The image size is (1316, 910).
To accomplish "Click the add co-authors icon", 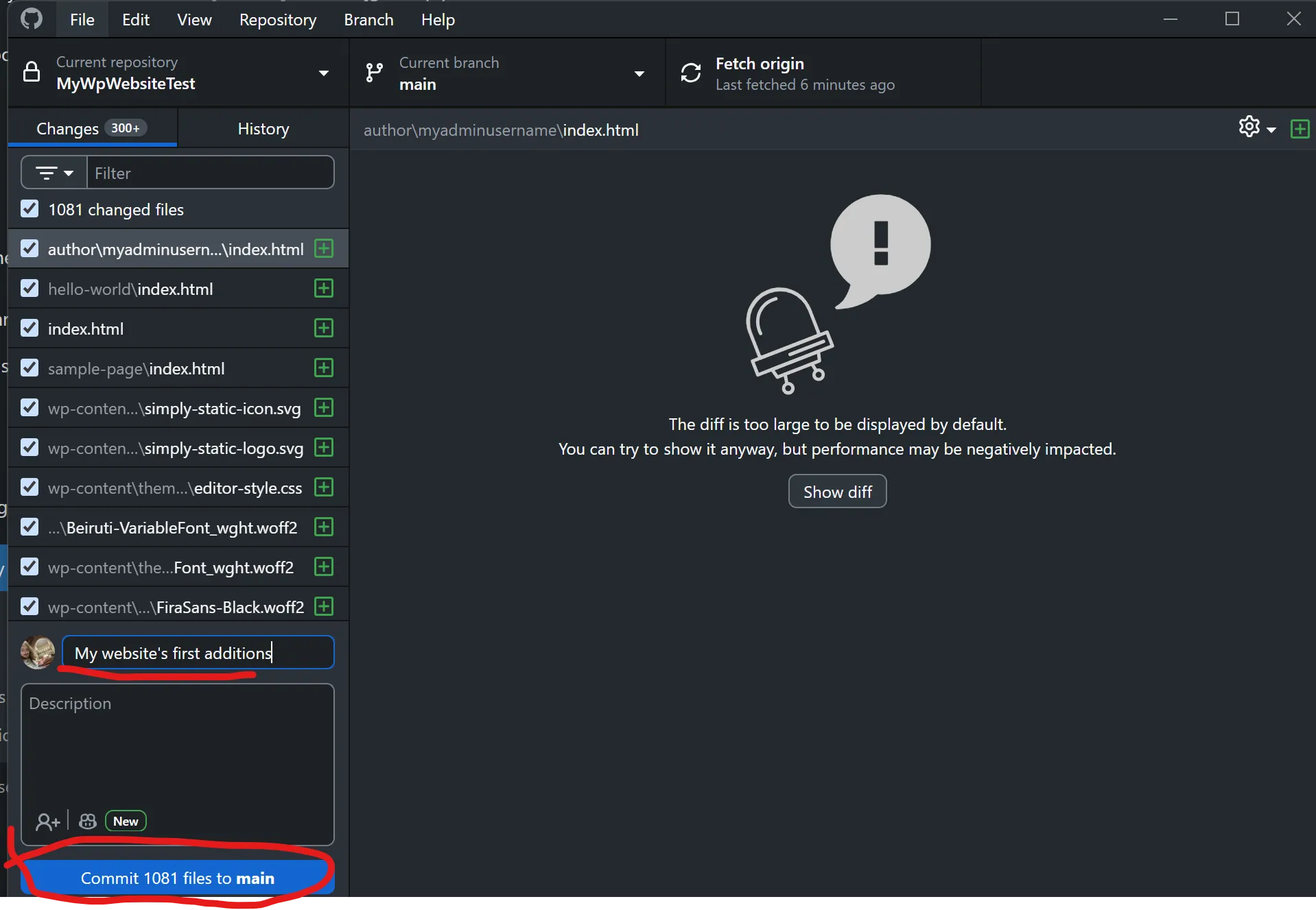I will [x=47, y=821].
